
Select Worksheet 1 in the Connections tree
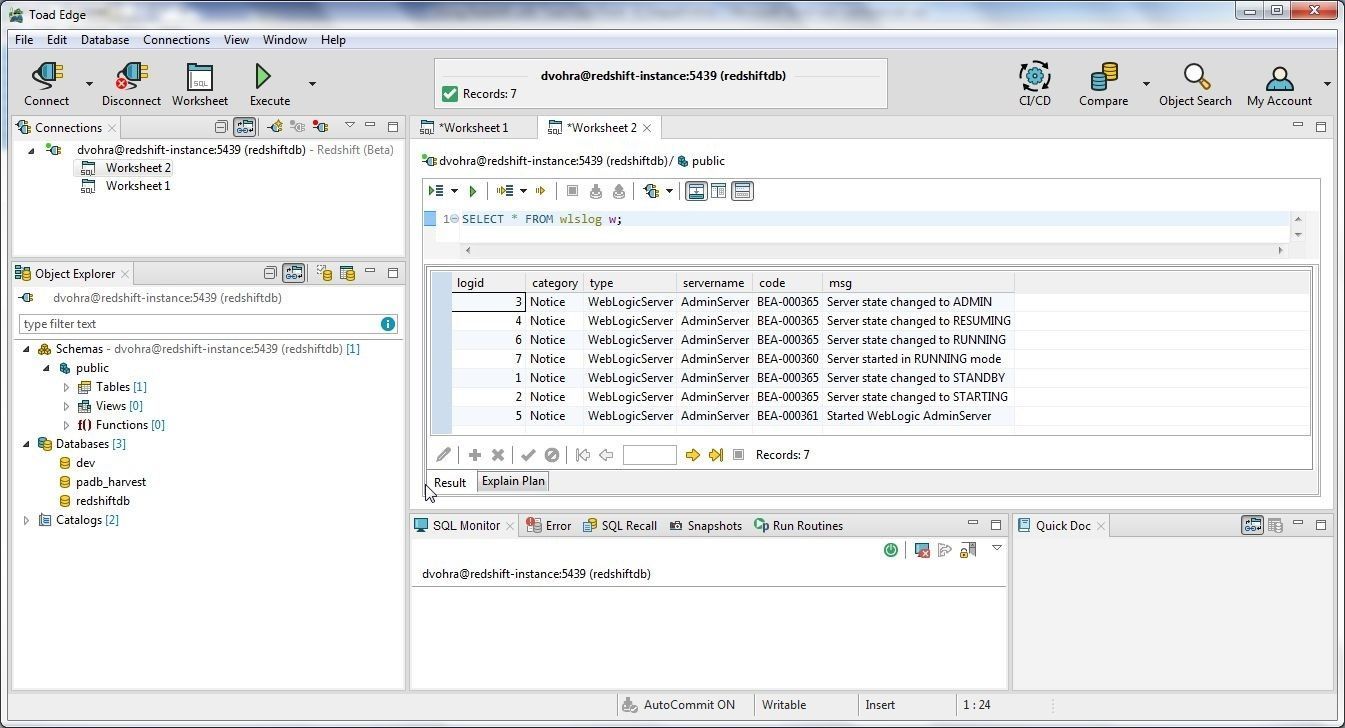[138, 186]
